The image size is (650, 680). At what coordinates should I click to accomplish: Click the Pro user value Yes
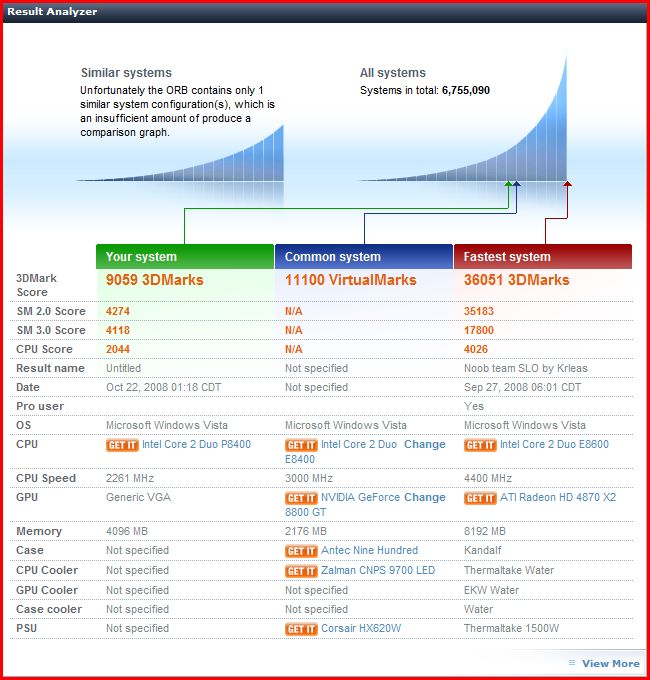point(474,406)
